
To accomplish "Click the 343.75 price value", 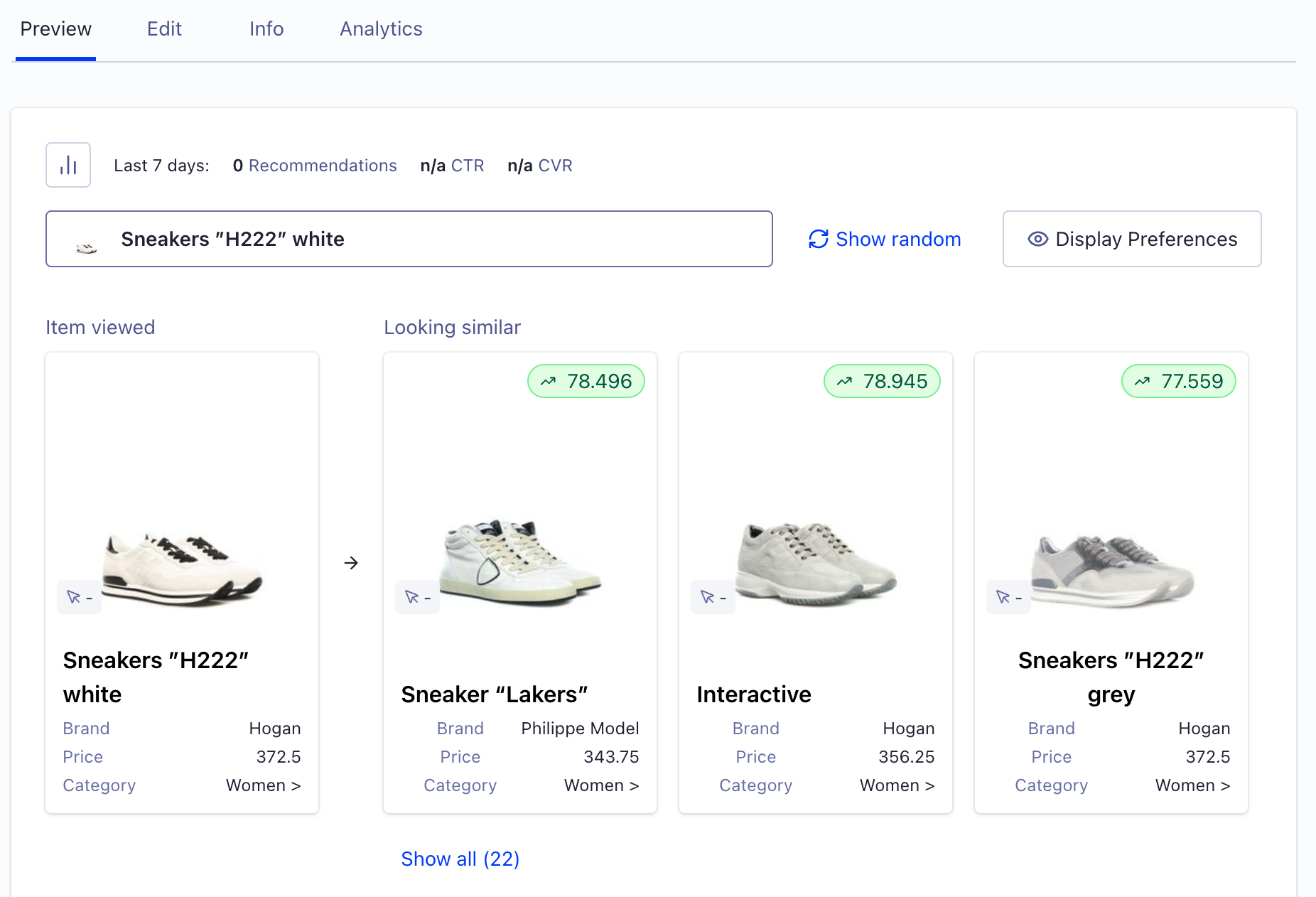I will point(611,757).
